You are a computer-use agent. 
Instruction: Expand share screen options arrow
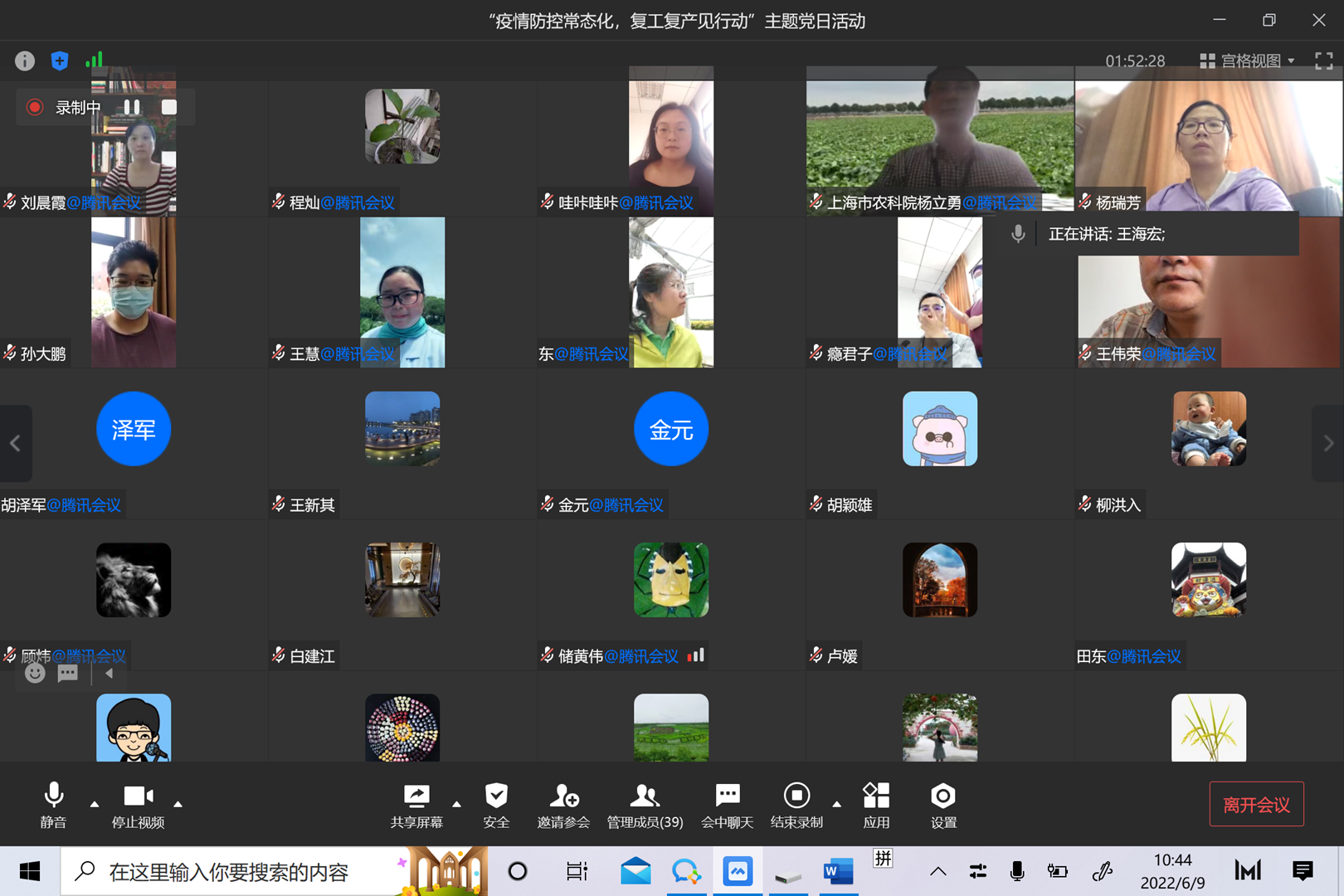pyautogui.click(x=456, y=804)
